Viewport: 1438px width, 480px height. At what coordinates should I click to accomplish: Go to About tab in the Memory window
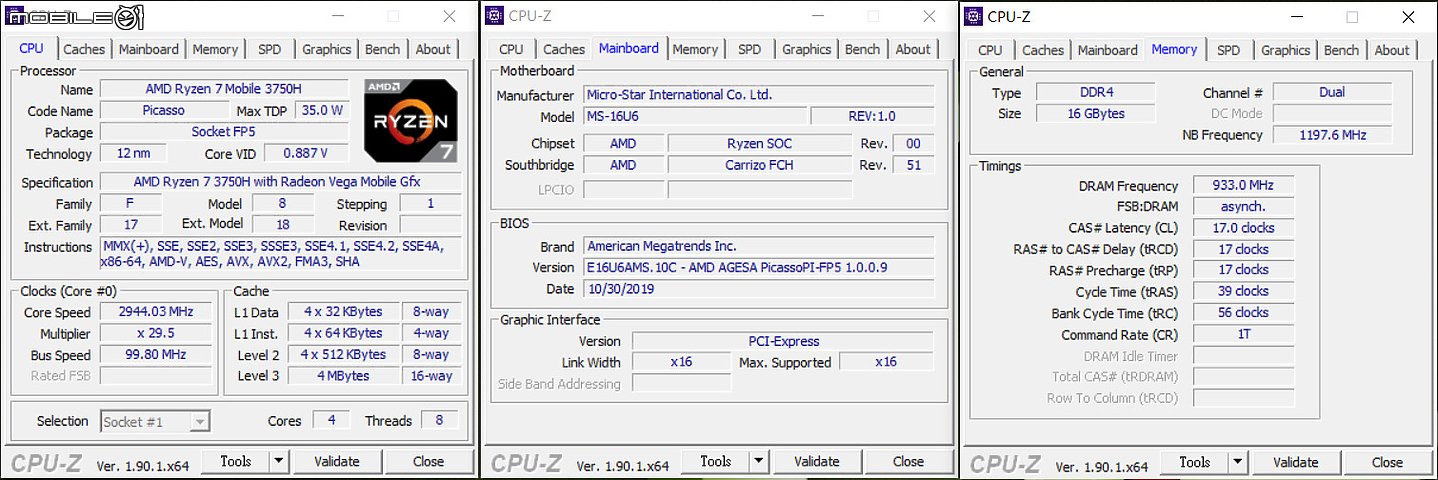pyautogui.click(x=1392, y=50)
